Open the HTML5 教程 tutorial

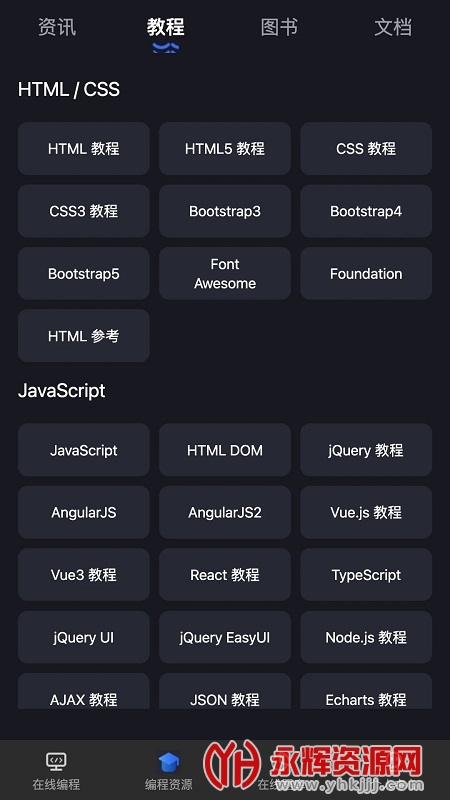225,148
